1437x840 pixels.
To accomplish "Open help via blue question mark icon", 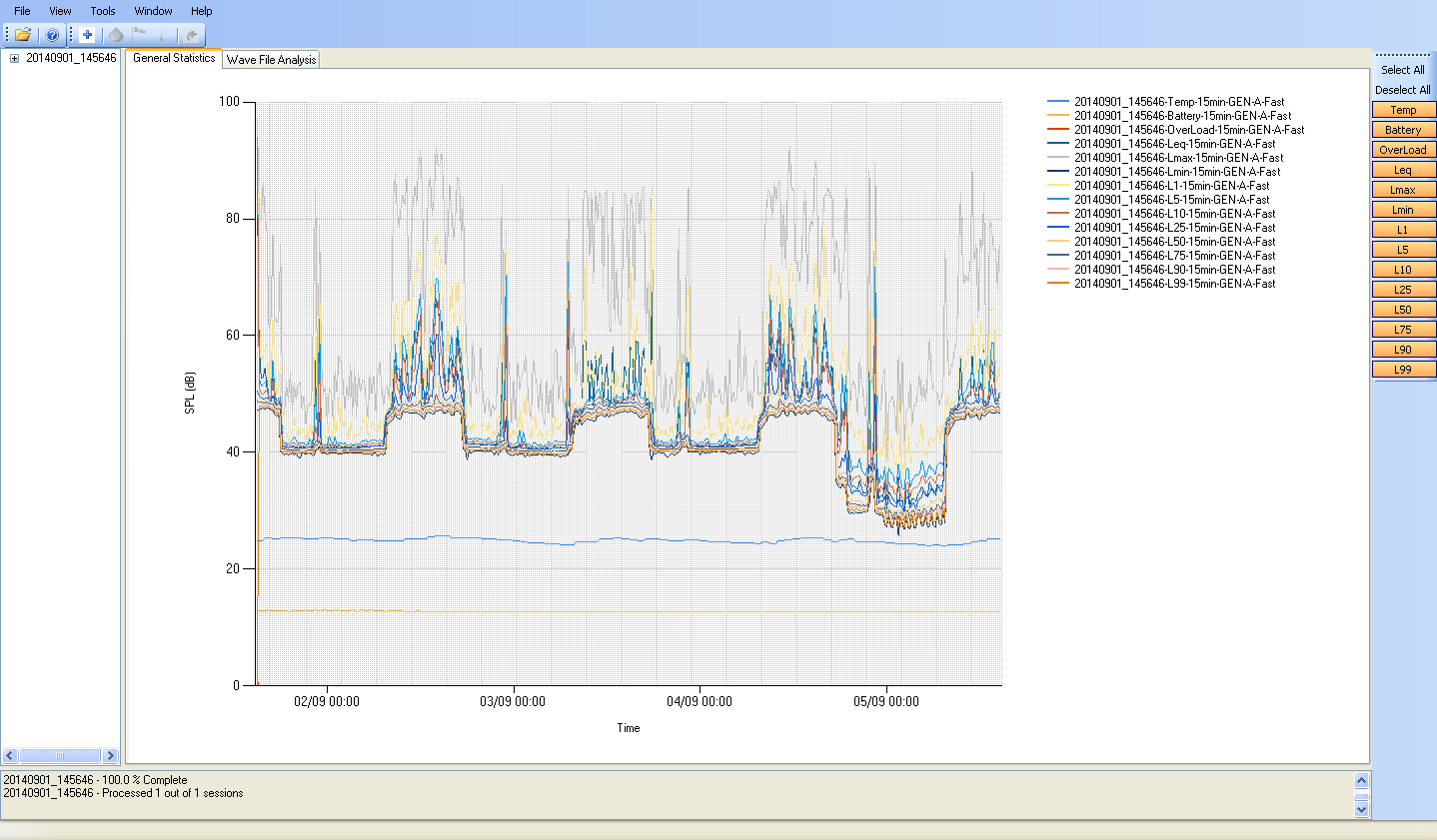I will point(53,35).
